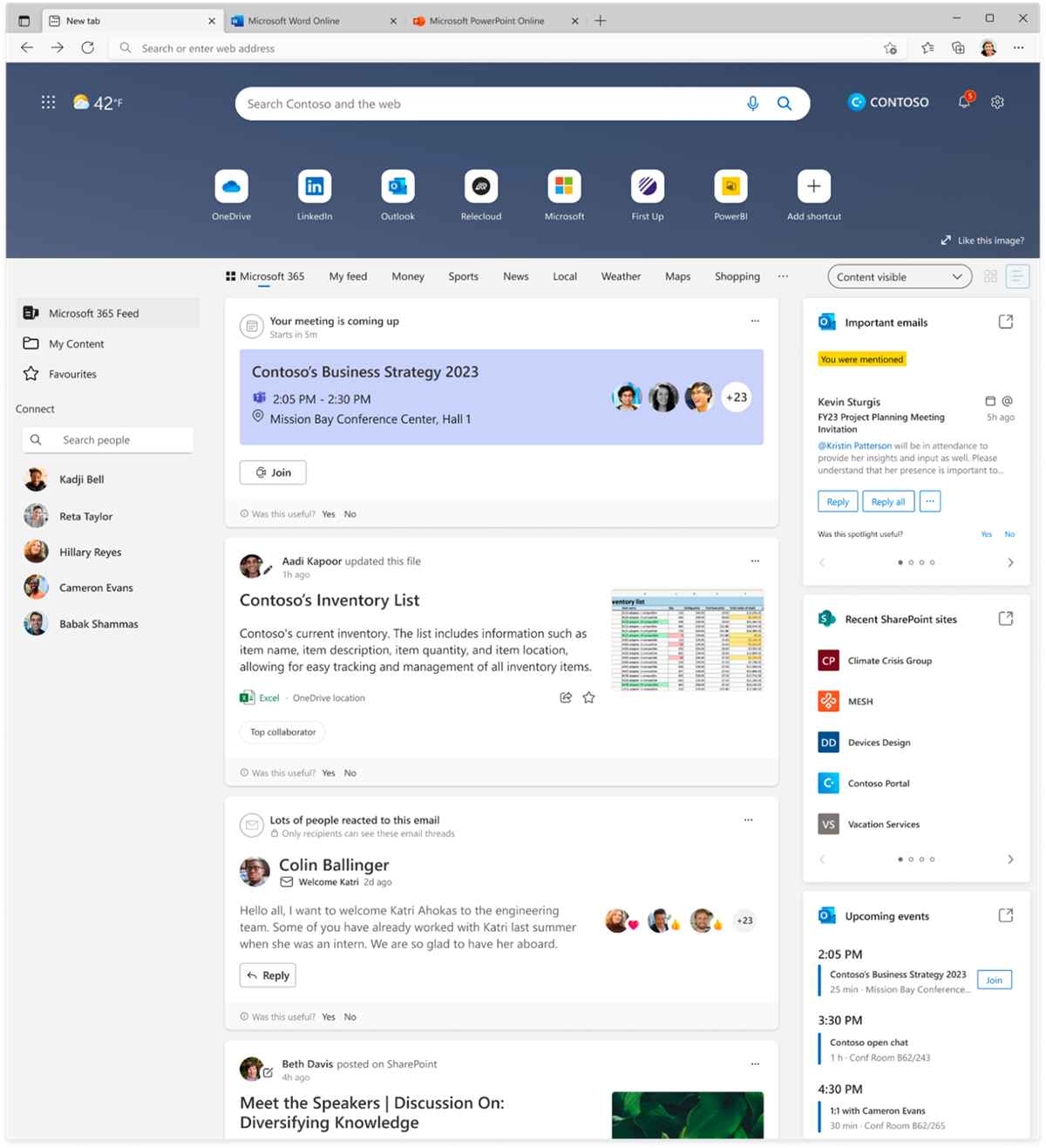Open Favourites in sidebar
Viewport: 1046px width, 1148px height.
107,374
